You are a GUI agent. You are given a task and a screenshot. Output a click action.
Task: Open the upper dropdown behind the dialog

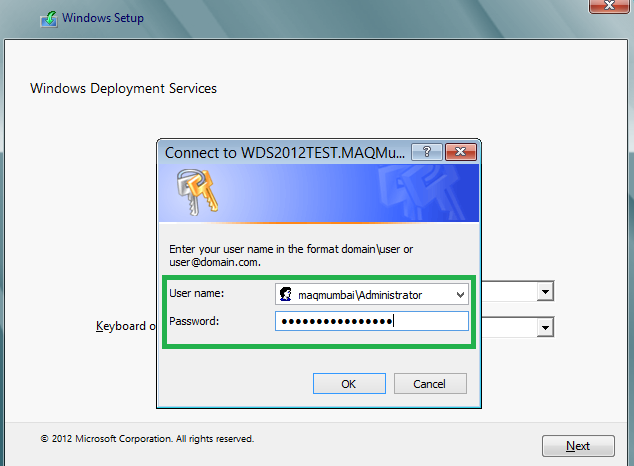545,291
